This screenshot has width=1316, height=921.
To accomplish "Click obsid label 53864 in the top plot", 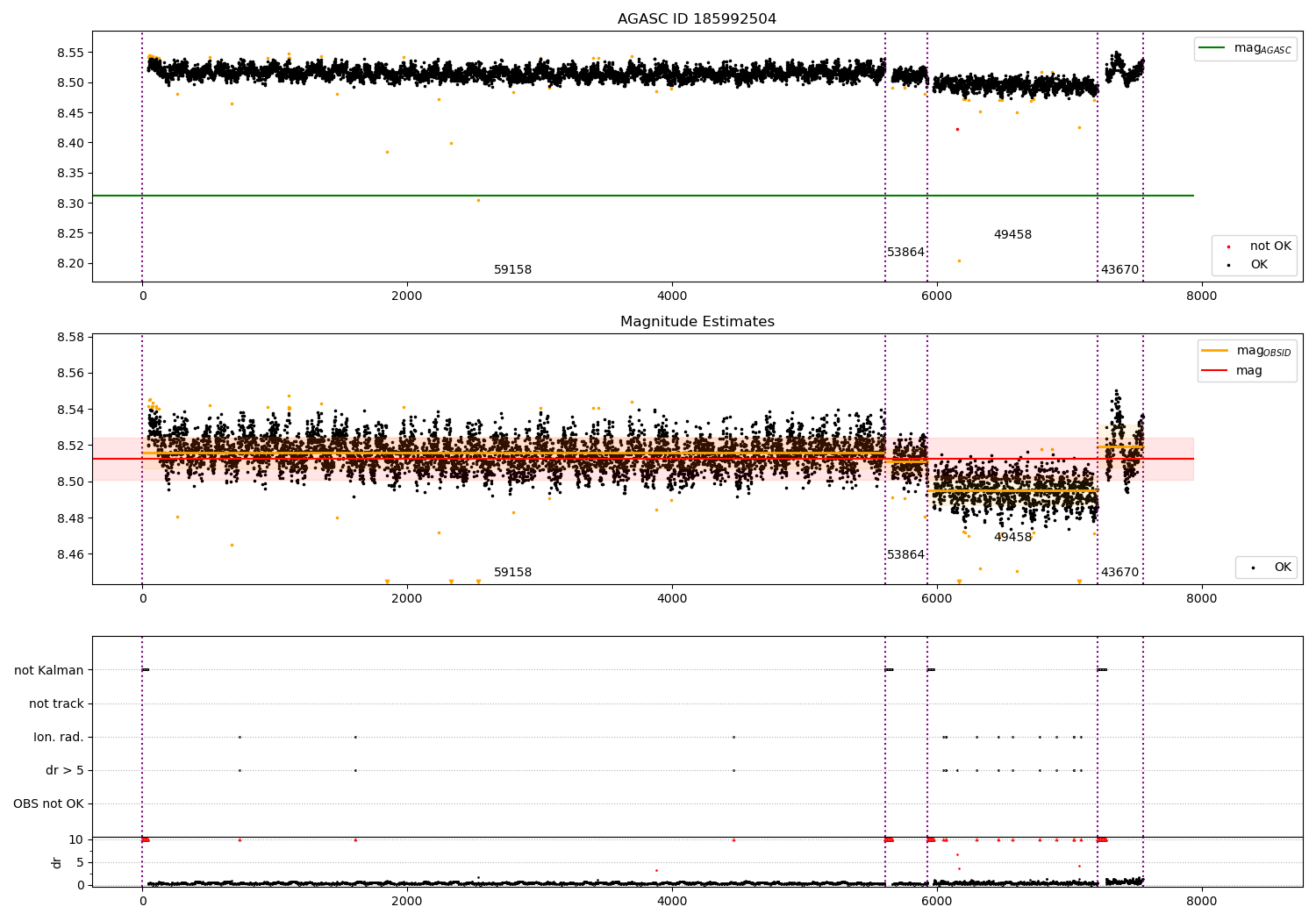I will pos(905,253).
